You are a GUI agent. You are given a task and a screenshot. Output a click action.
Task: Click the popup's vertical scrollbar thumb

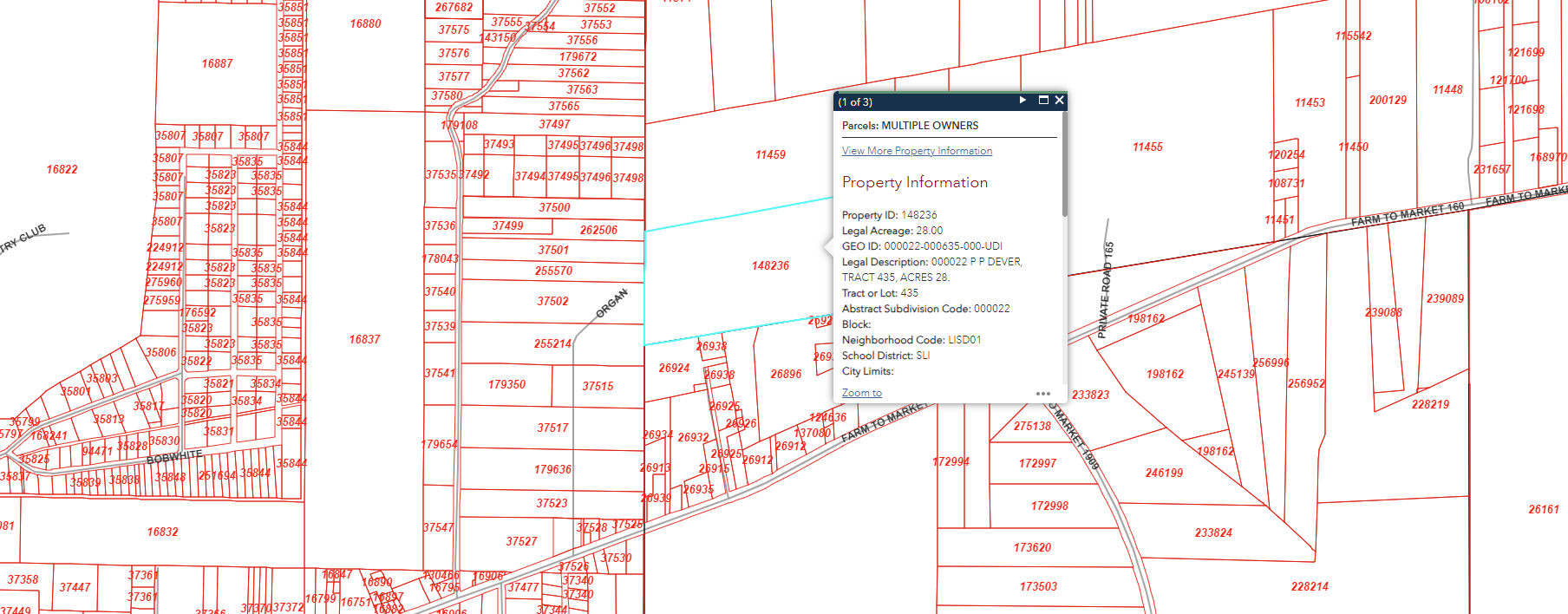coord(1064,165)
